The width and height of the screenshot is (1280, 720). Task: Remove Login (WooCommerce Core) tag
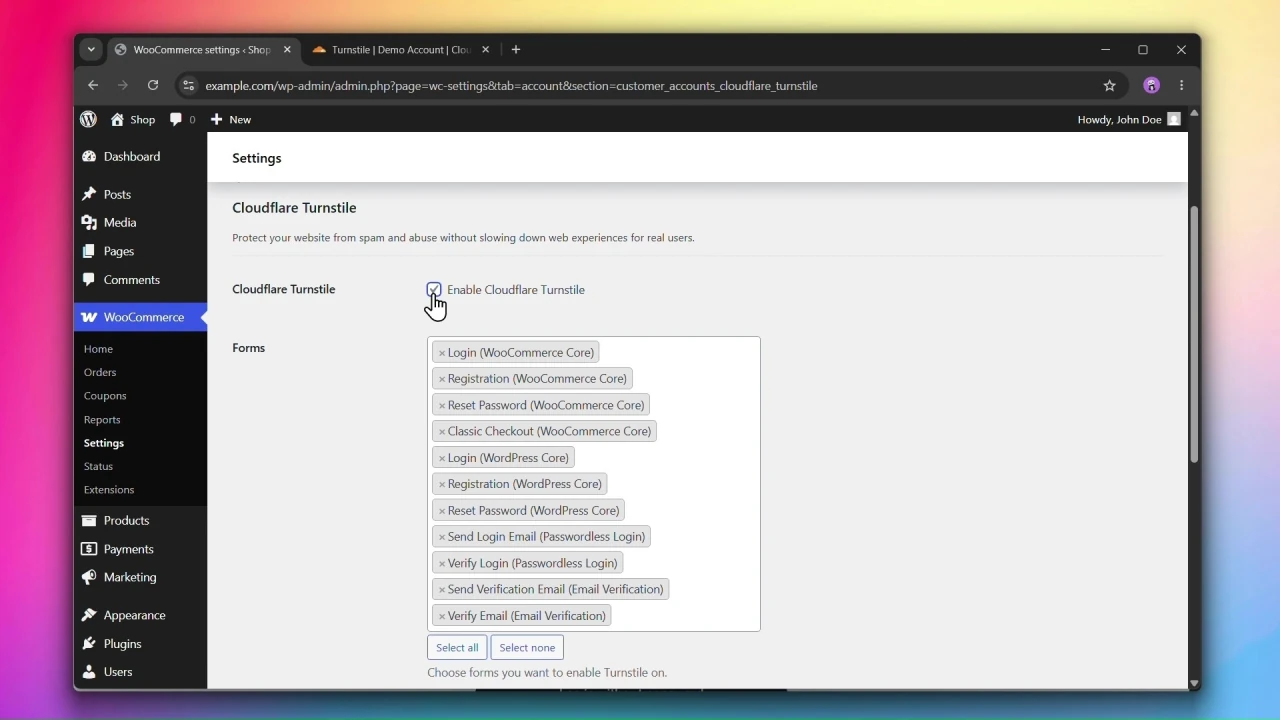coord(441,353)
